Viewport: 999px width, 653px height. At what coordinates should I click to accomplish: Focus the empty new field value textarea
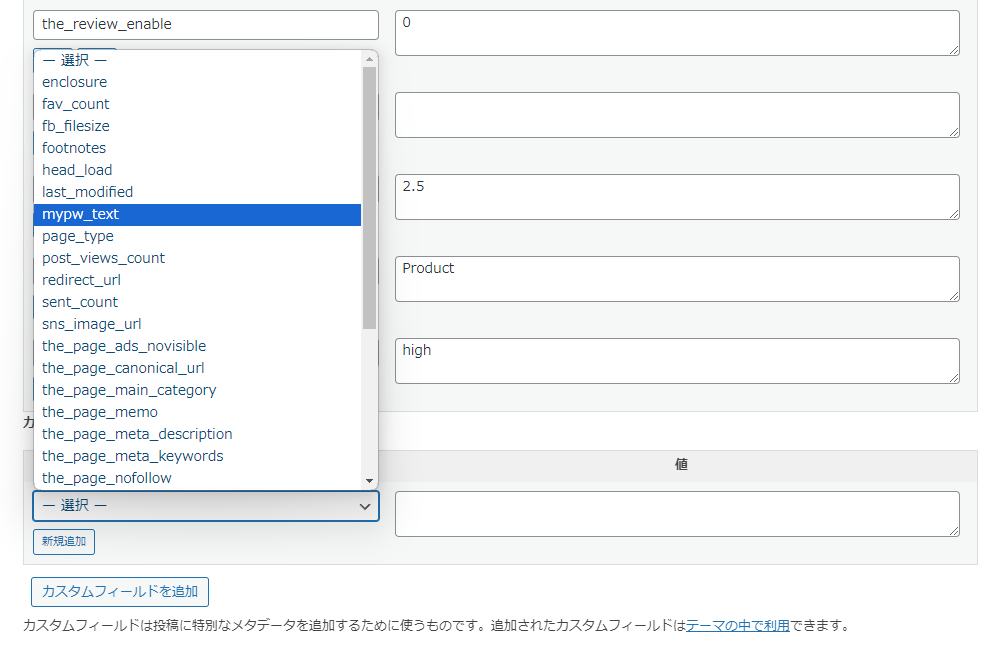click(676, 514)
